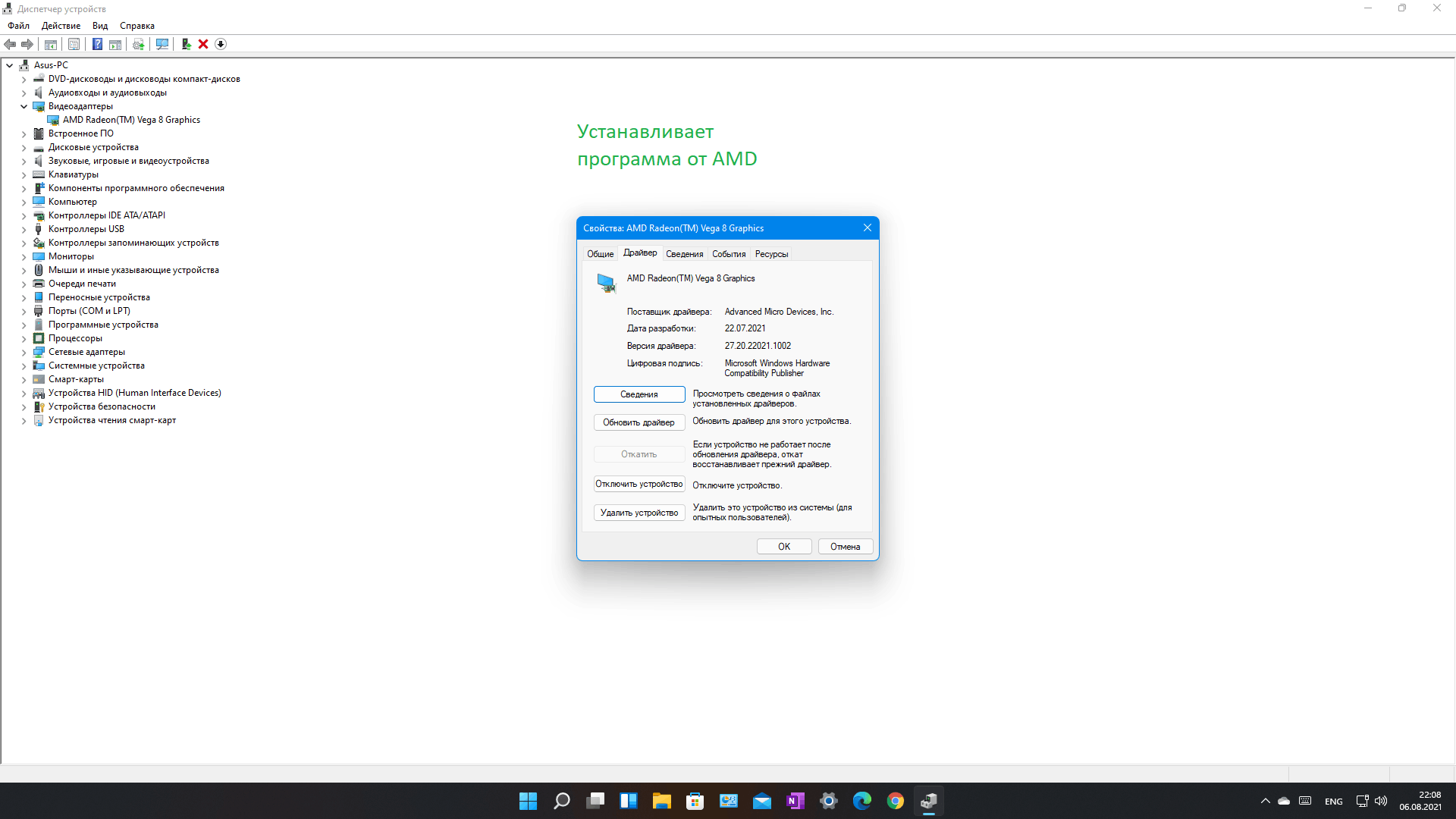The image size is (1456, 819).
Task: Click the blue Help question mark icon
Action: point(97,44)
